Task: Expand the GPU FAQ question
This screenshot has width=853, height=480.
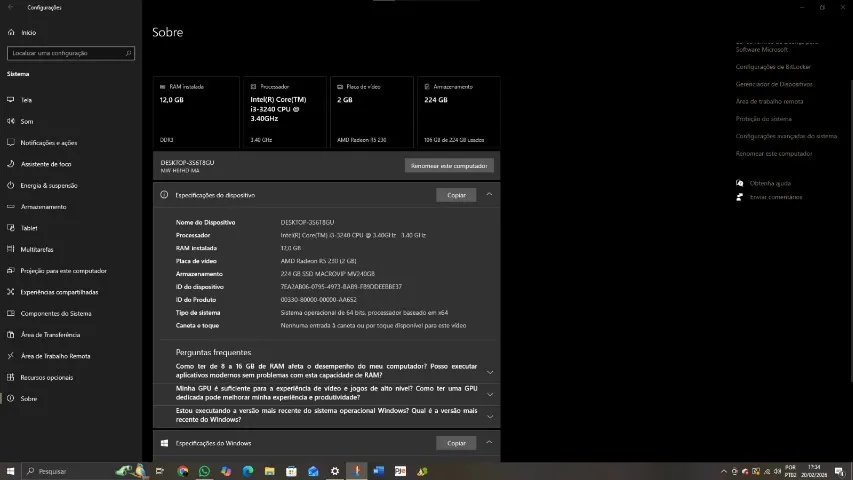Action: (489, 393)
